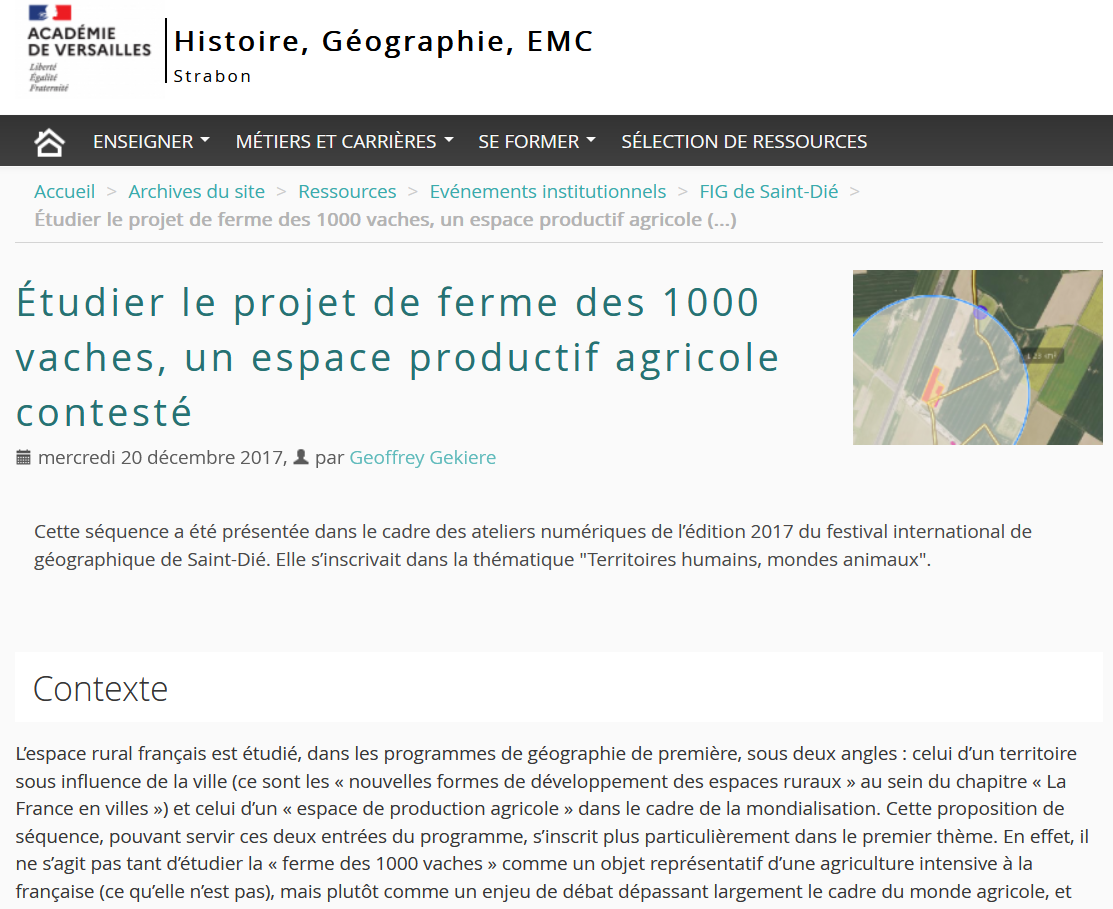Click the author person icon
The width and height of the screenshot is (1113, 909).
pyautogui.click(x=301, y=458)
